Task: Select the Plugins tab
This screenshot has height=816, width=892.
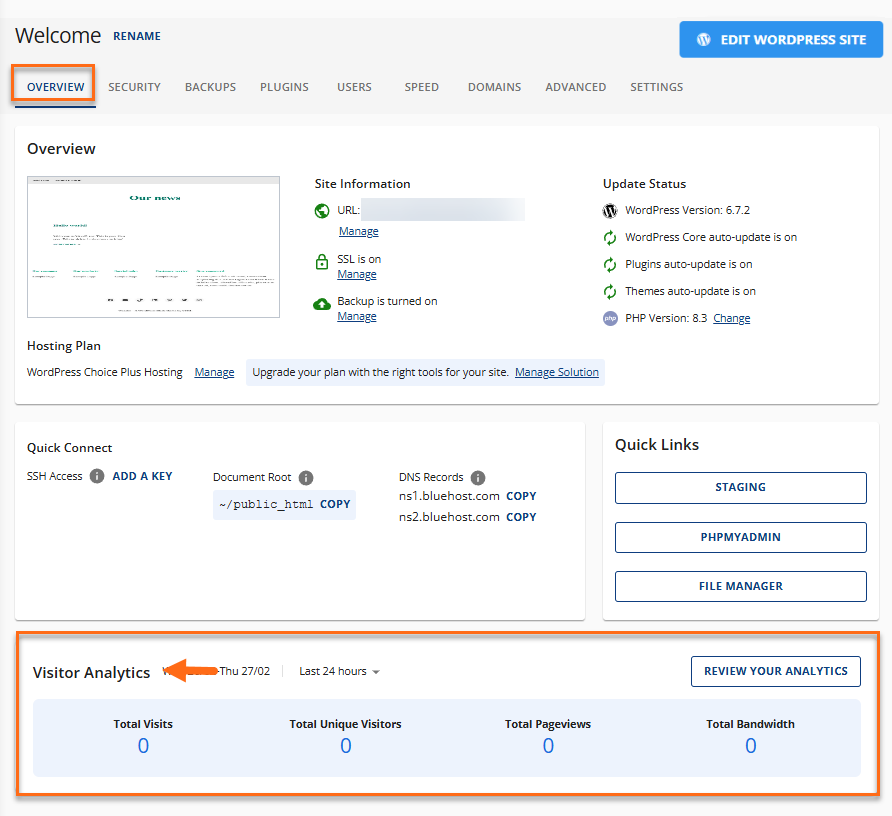Action: (x=284, y=87)
